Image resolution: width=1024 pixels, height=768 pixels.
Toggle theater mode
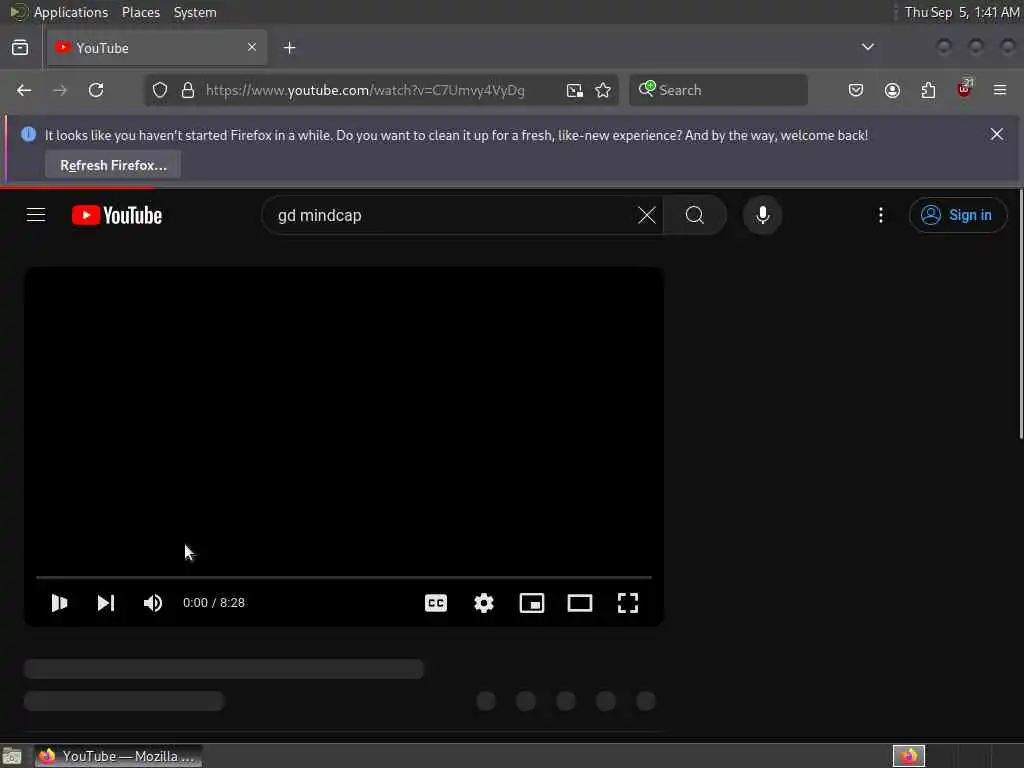click(580, 603)
